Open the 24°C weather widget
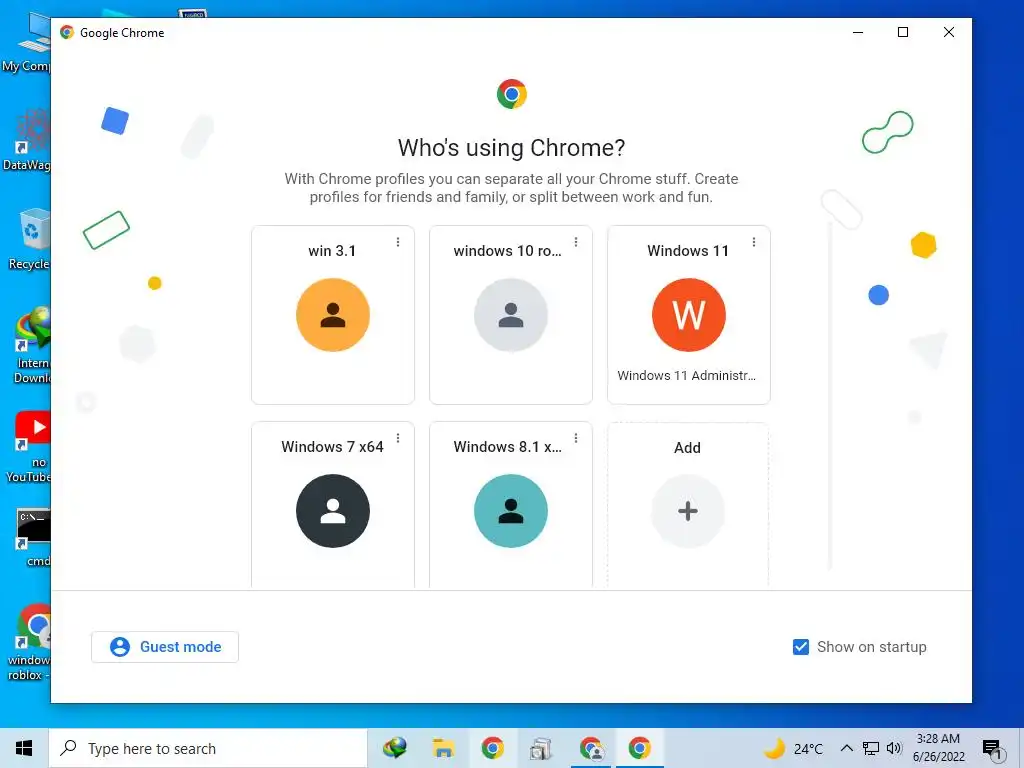This screenshot has height=768, width=1024. pos(793,748)
